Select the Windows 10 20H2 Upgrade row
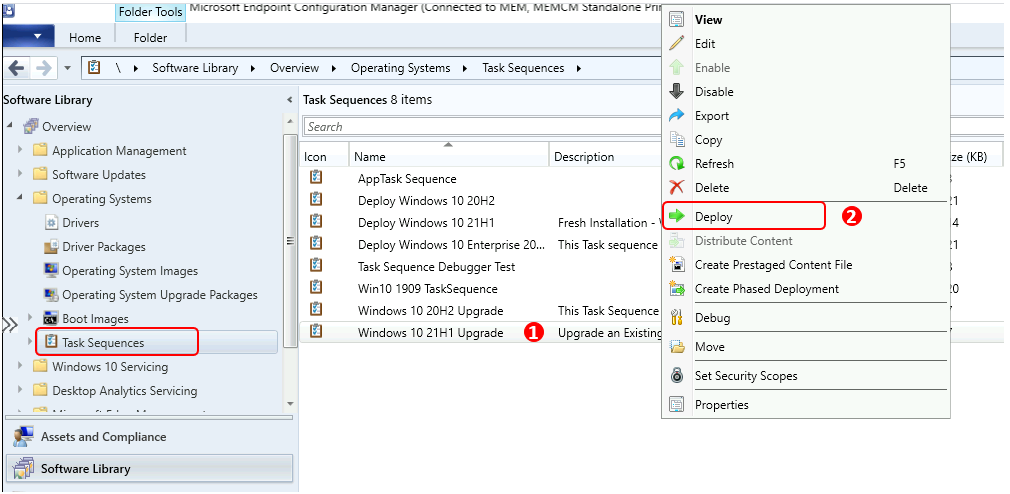The height and width of the screenshot is (494, 1010). click(x=481, y=310)
